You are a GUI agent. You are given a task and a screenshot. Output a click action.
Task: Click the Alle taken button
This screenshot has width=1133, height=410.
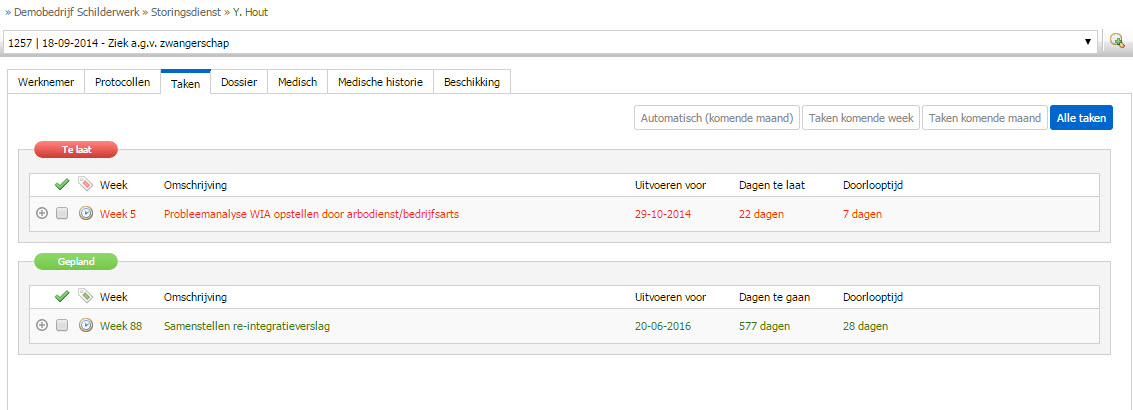tap(1081, 118)
